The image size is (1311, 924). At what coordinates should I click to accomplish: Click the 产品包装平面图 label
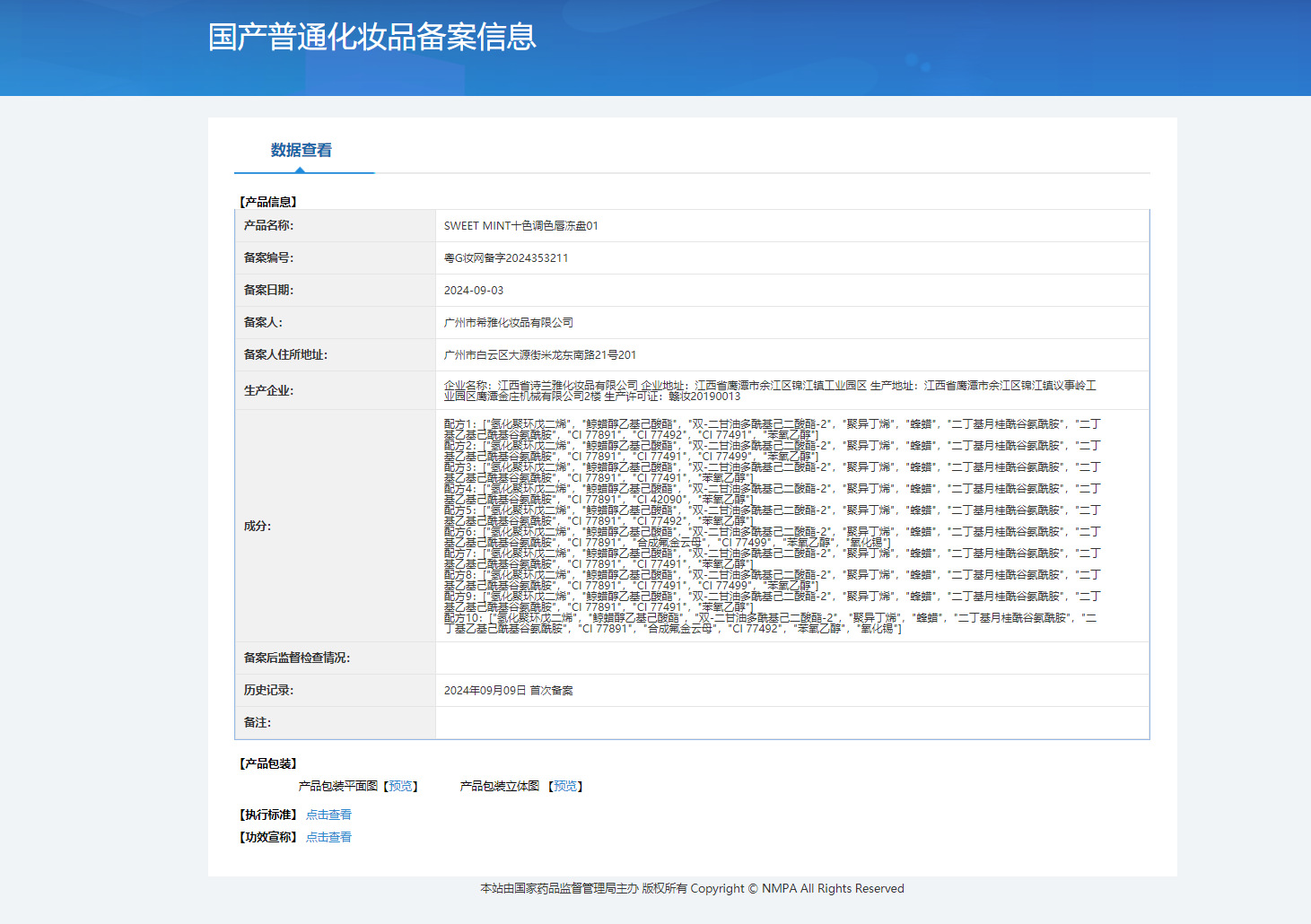click(338, 786)
